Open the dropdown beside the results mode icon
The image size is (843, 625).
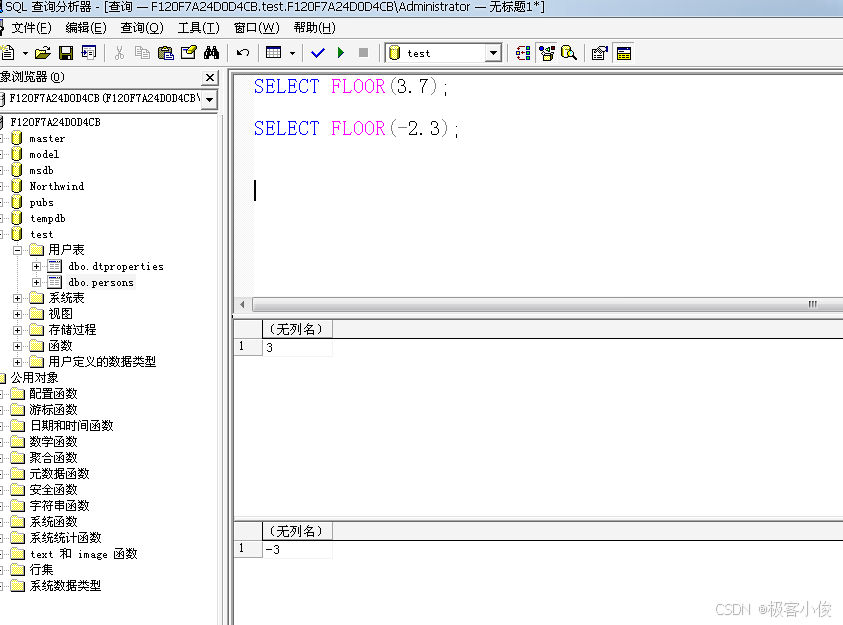pos(292,53)
